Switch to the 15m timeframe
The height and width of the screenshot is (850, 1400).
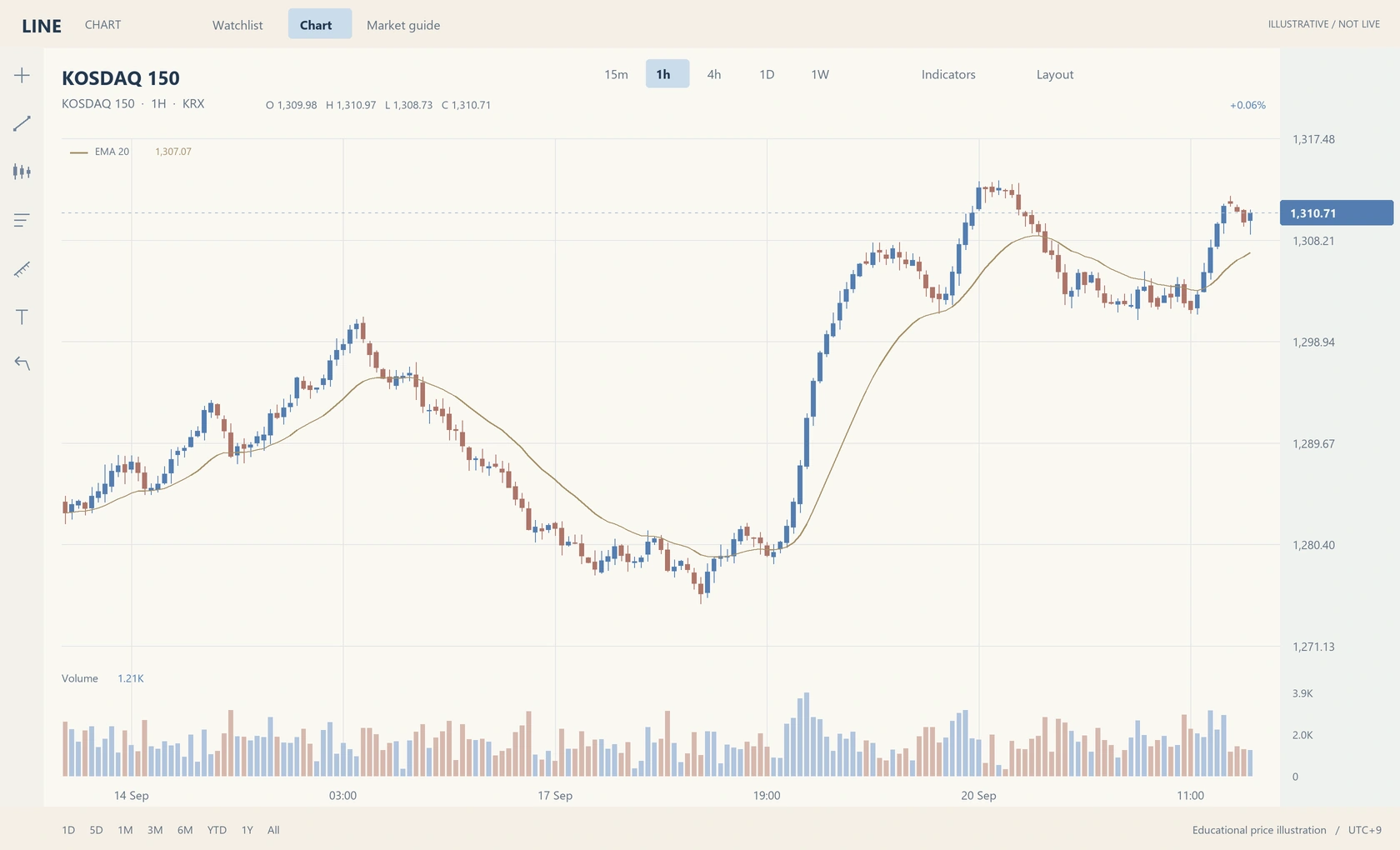616,74
